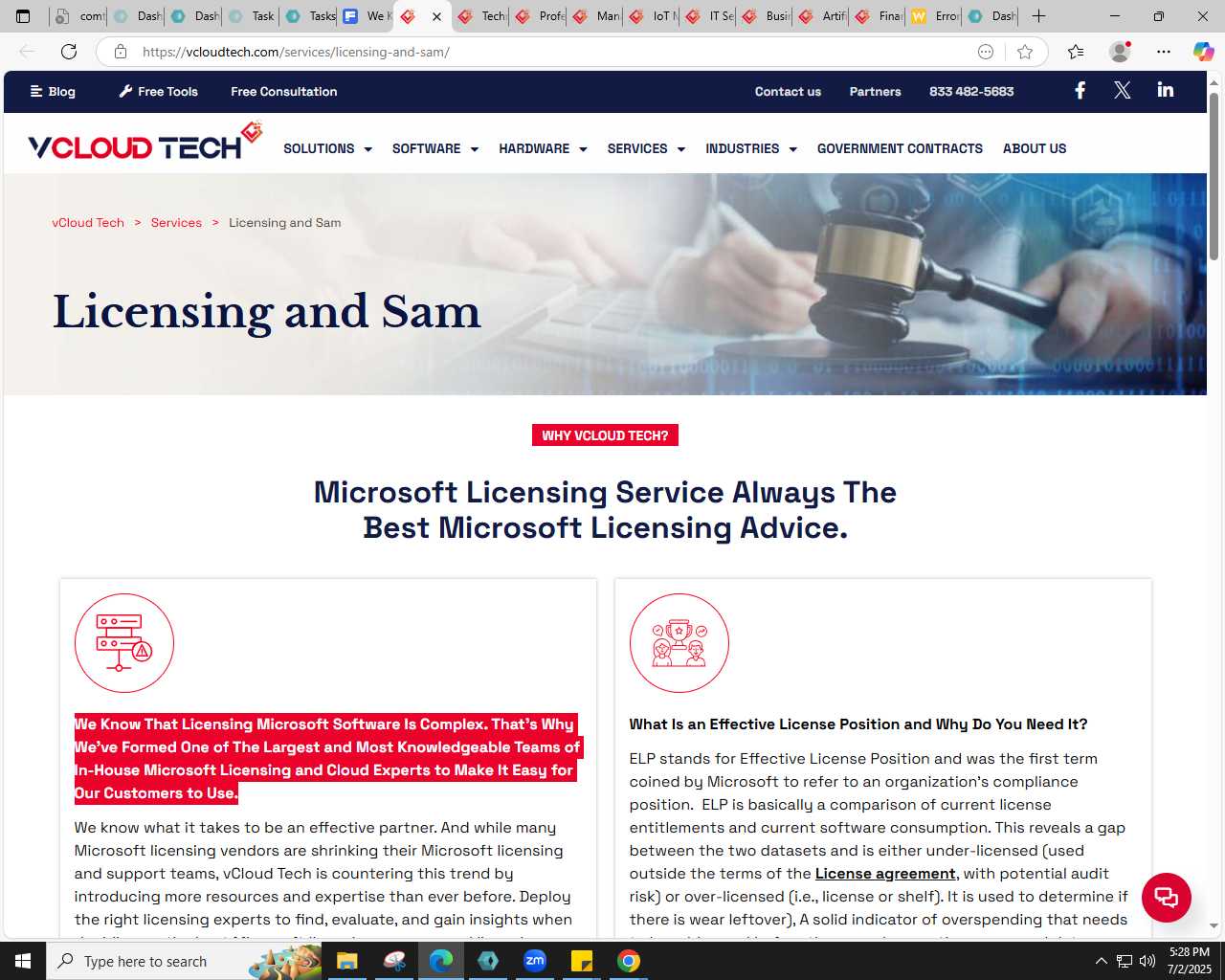The image size is (1225, 980).
Task: Switch to the Tech browser tab
Action: tap(481, 16)
